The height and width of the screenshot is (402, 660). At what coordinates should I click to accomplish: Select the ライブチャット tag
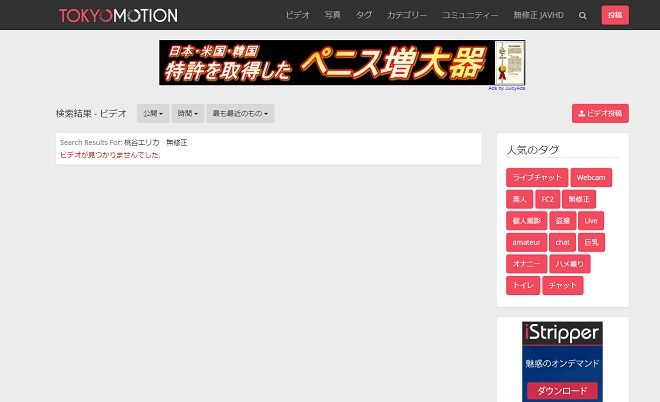coord(537,178)
